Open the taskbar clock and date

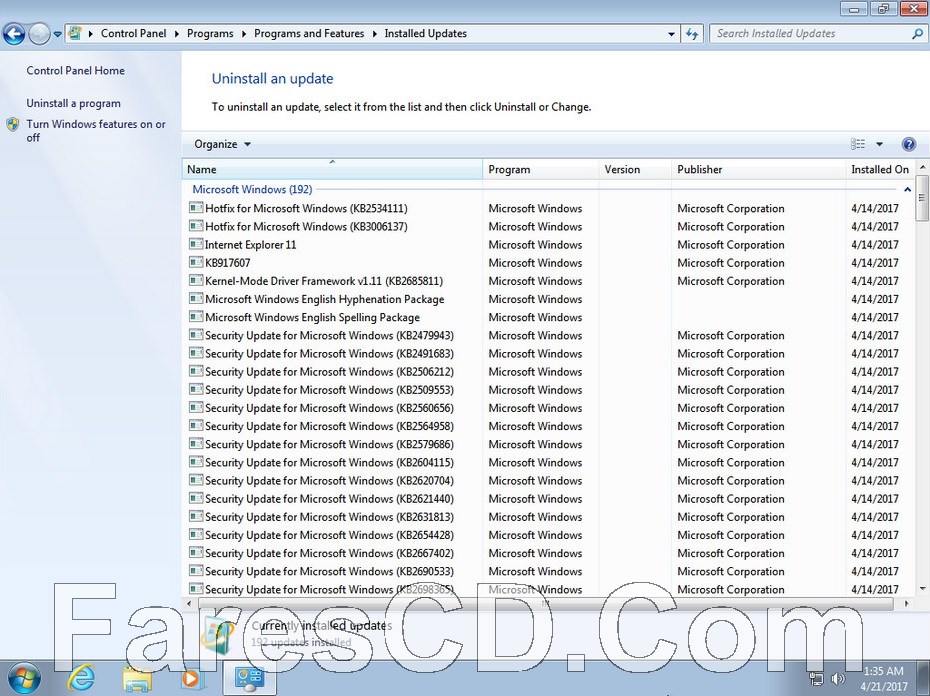point(884,679)
